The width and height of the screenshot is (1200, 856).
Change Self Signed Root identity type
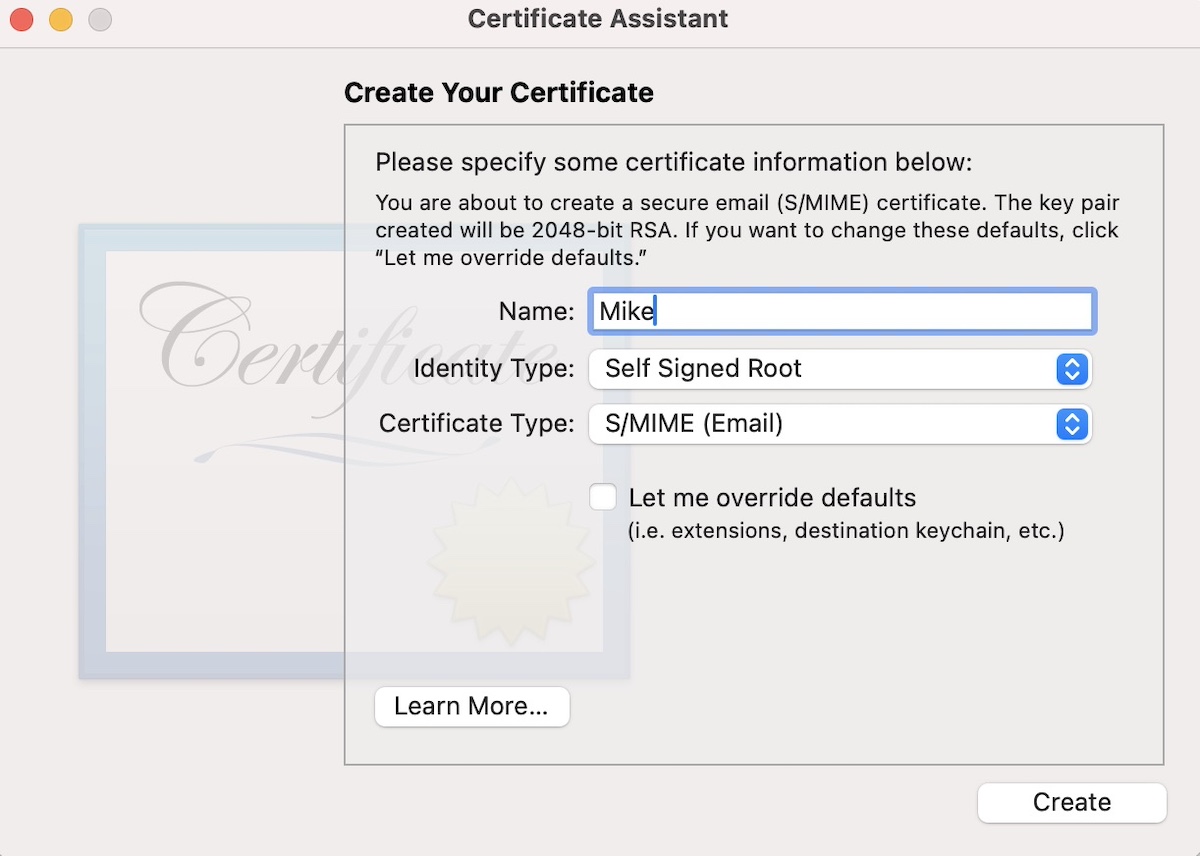[840, 369]
